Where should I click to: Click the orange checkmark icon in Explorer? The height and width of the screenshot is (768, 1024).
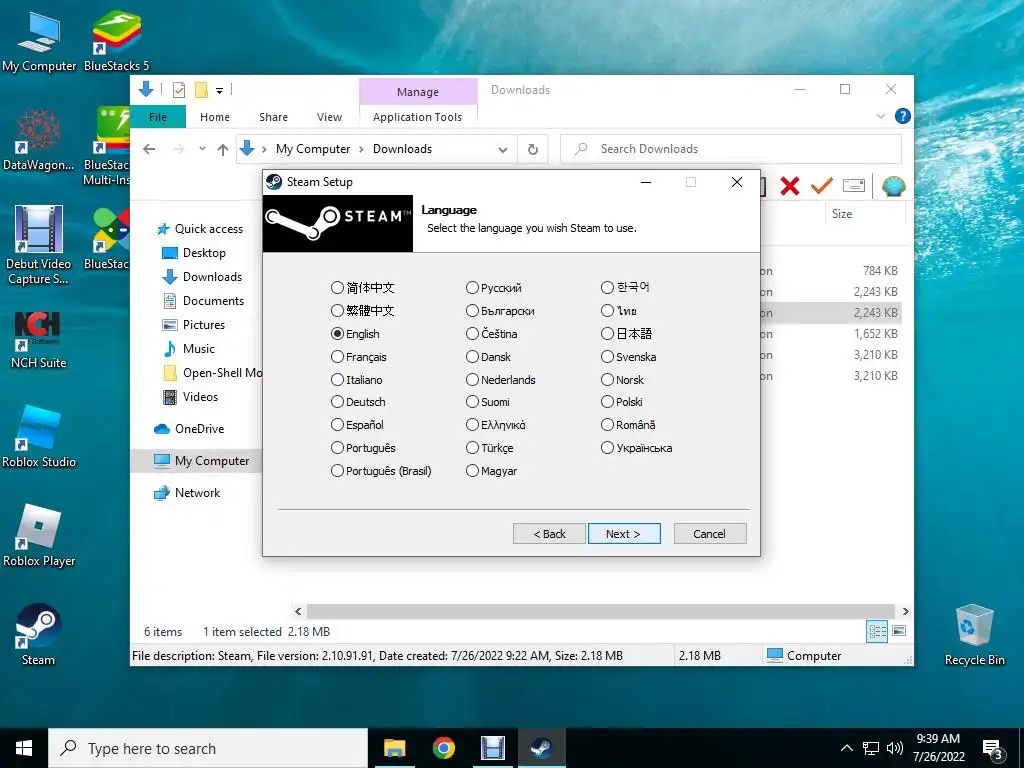coord(821,186)
